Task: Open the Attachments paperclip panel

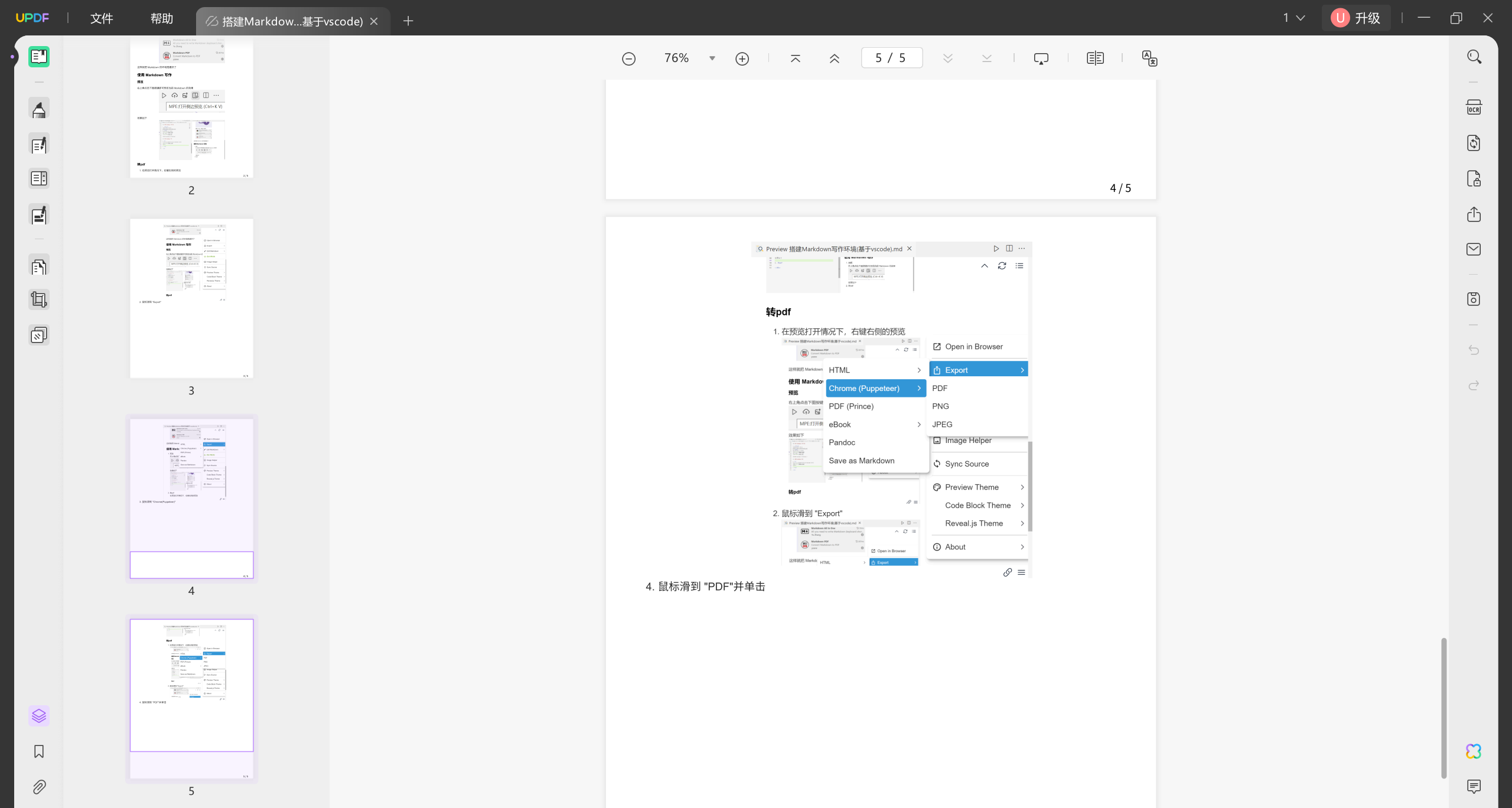Action: point(39,787)
